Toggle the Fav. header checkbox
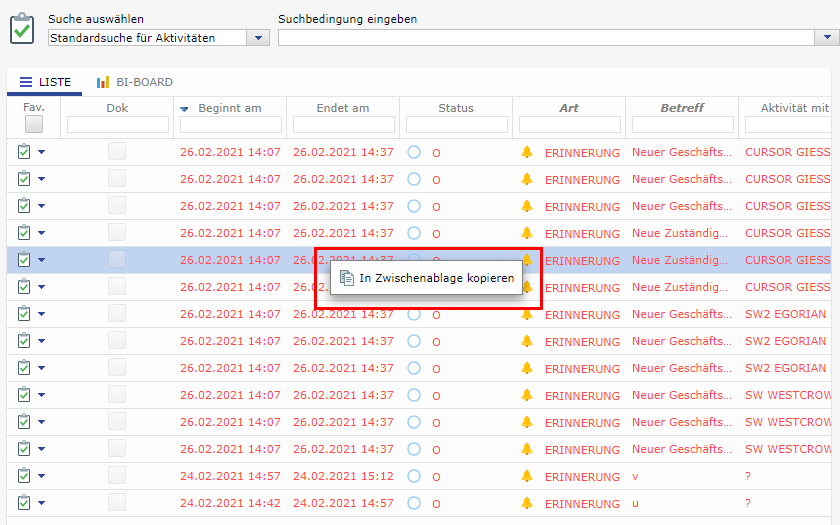The height and width of the screenshot is (525, 840). coord(34,124)
